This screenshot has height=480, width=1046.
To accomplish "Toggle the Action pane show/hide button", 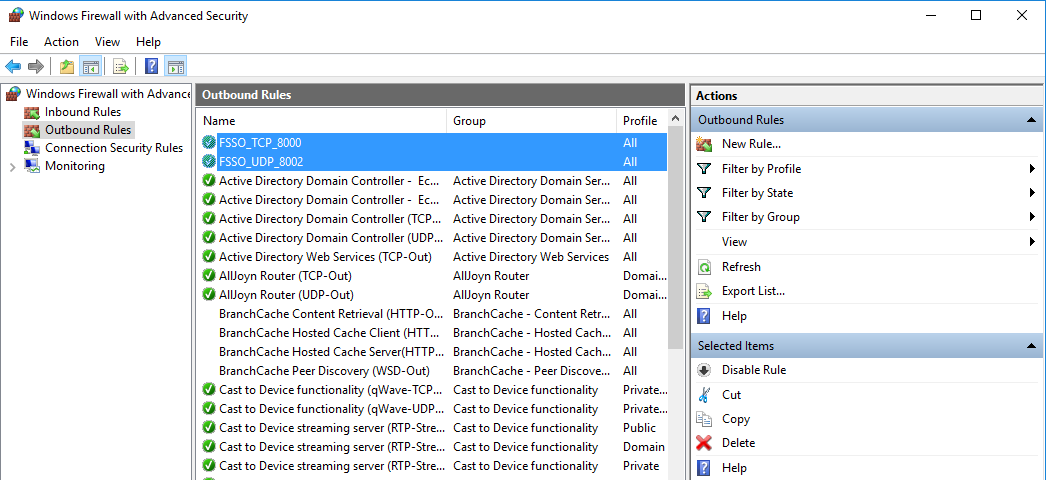I will 176,67.
